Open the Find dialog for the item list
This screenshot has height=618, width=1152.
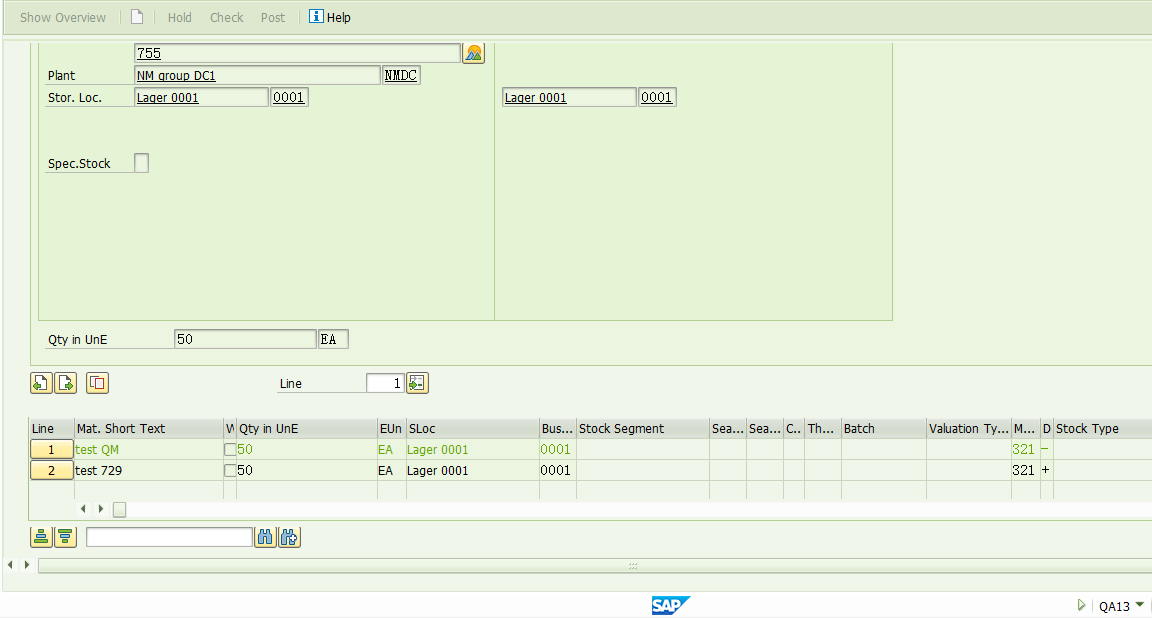265,537
